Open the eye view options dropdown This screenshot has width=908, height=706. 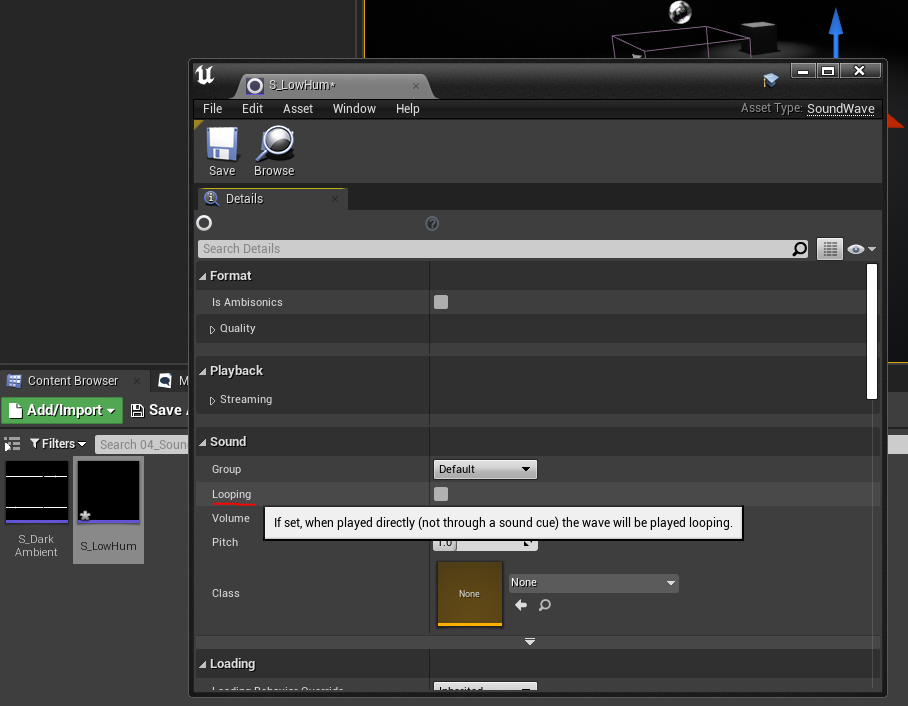point(861,249)
